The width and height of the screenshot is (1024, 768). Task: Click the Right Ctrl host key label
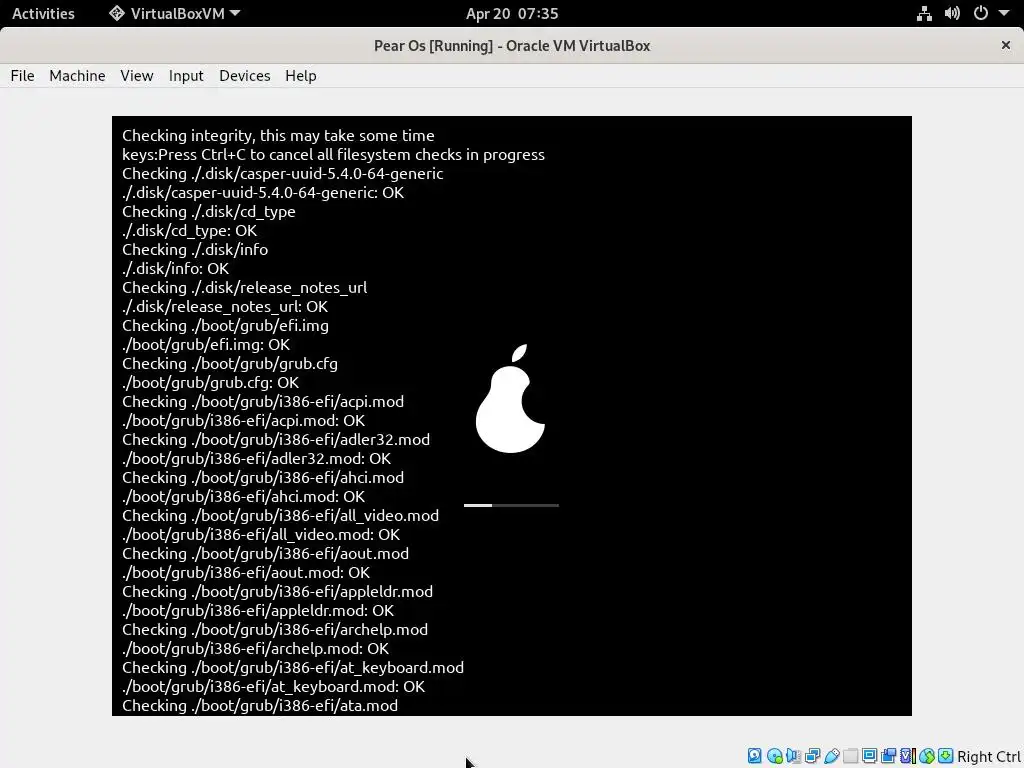click(x=988, y=757)
